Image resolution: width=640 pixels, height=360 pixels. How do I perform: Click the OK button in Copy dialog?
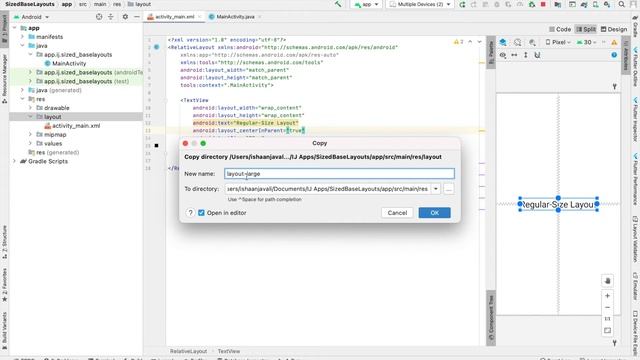point(434,213)
